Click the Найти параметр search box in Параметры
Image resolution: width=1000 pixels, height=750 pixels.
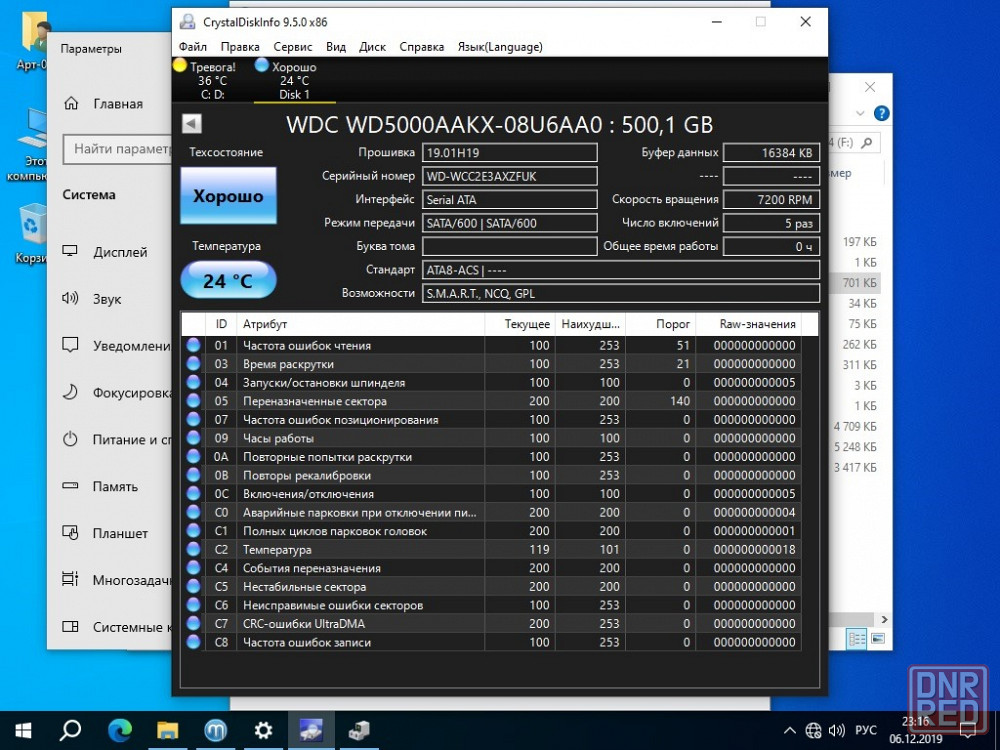click(117, 149)
